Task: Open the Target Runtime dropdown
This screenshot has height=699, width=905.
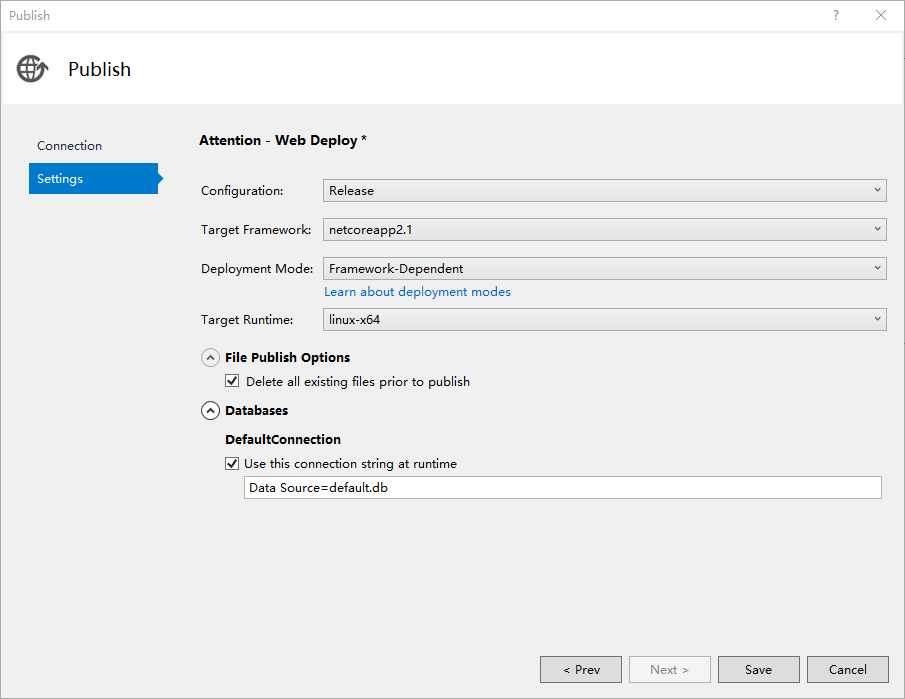Action: click(604, 319)
